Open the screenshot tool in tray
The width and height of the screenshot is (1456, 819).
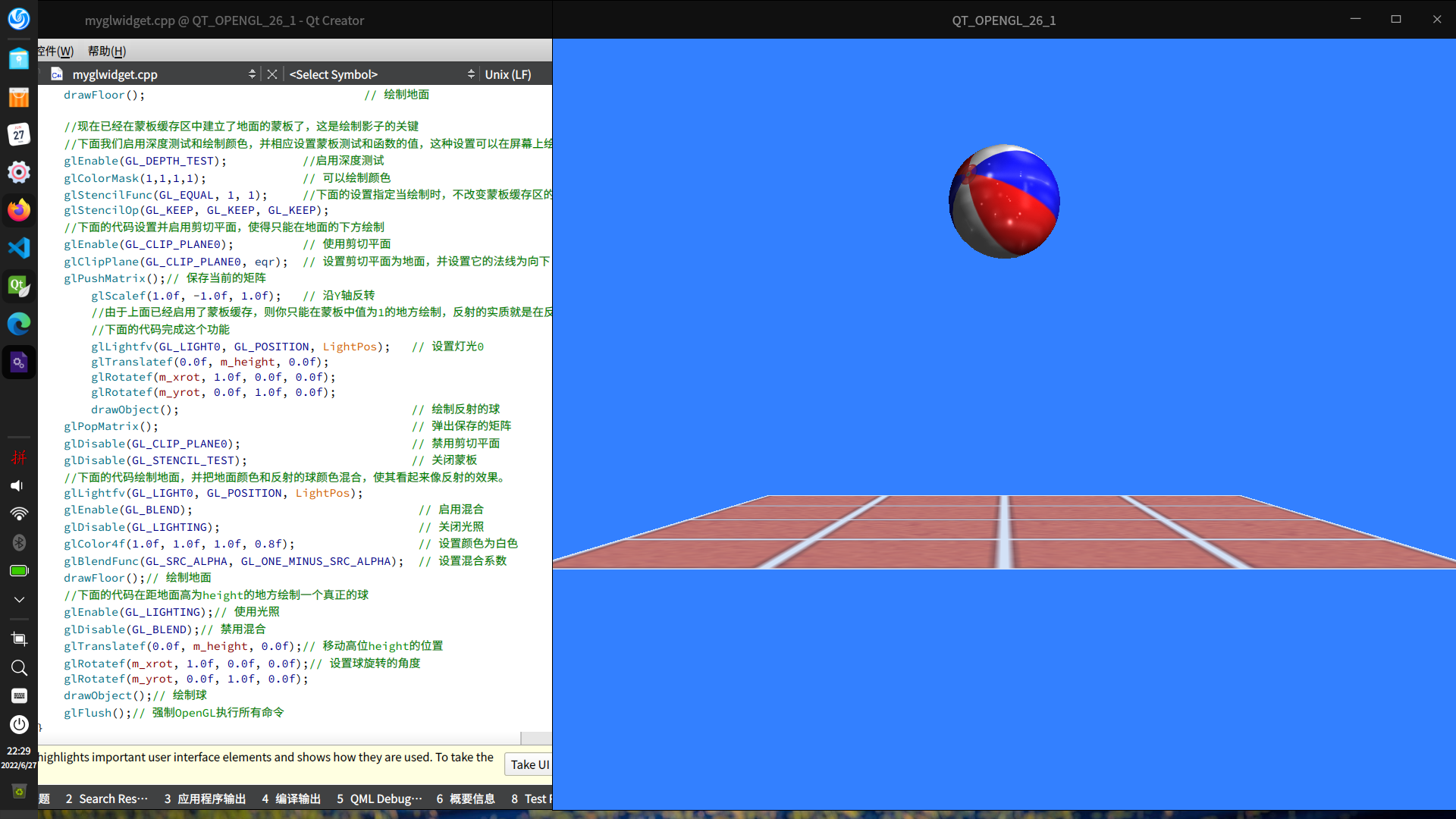(x=19, y=639)
